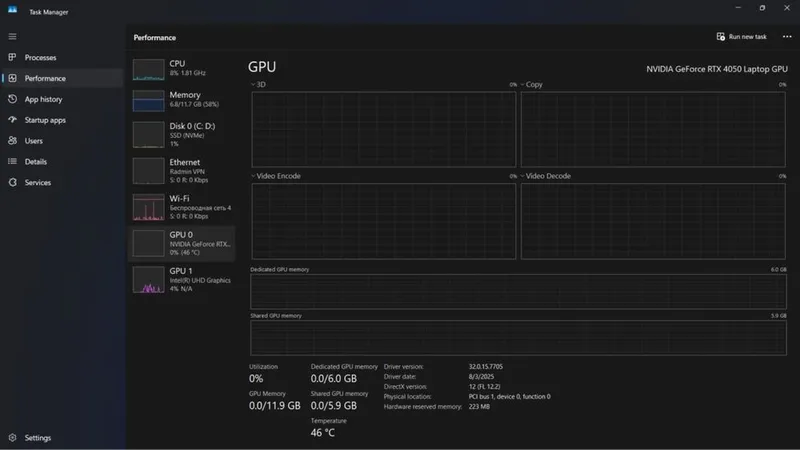Select Ethernet Radmin VPN entry
The width and height of the screenshot is (800, 450).
coord(181,171)
